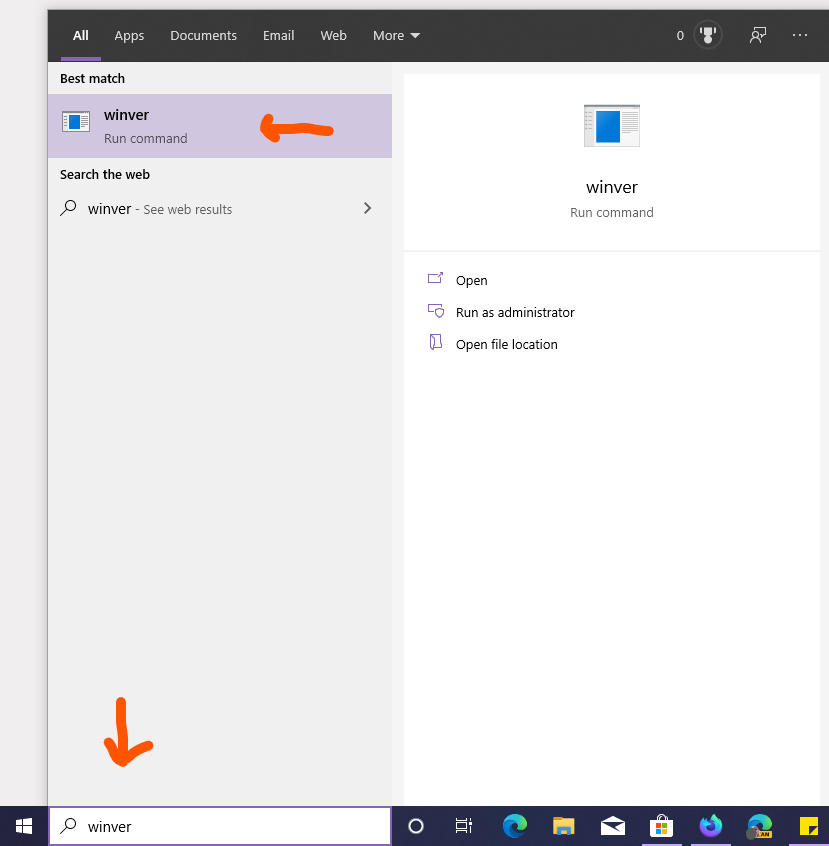Click the Run as administrator shield icon

pyautogui.click(x=435, y=311)
